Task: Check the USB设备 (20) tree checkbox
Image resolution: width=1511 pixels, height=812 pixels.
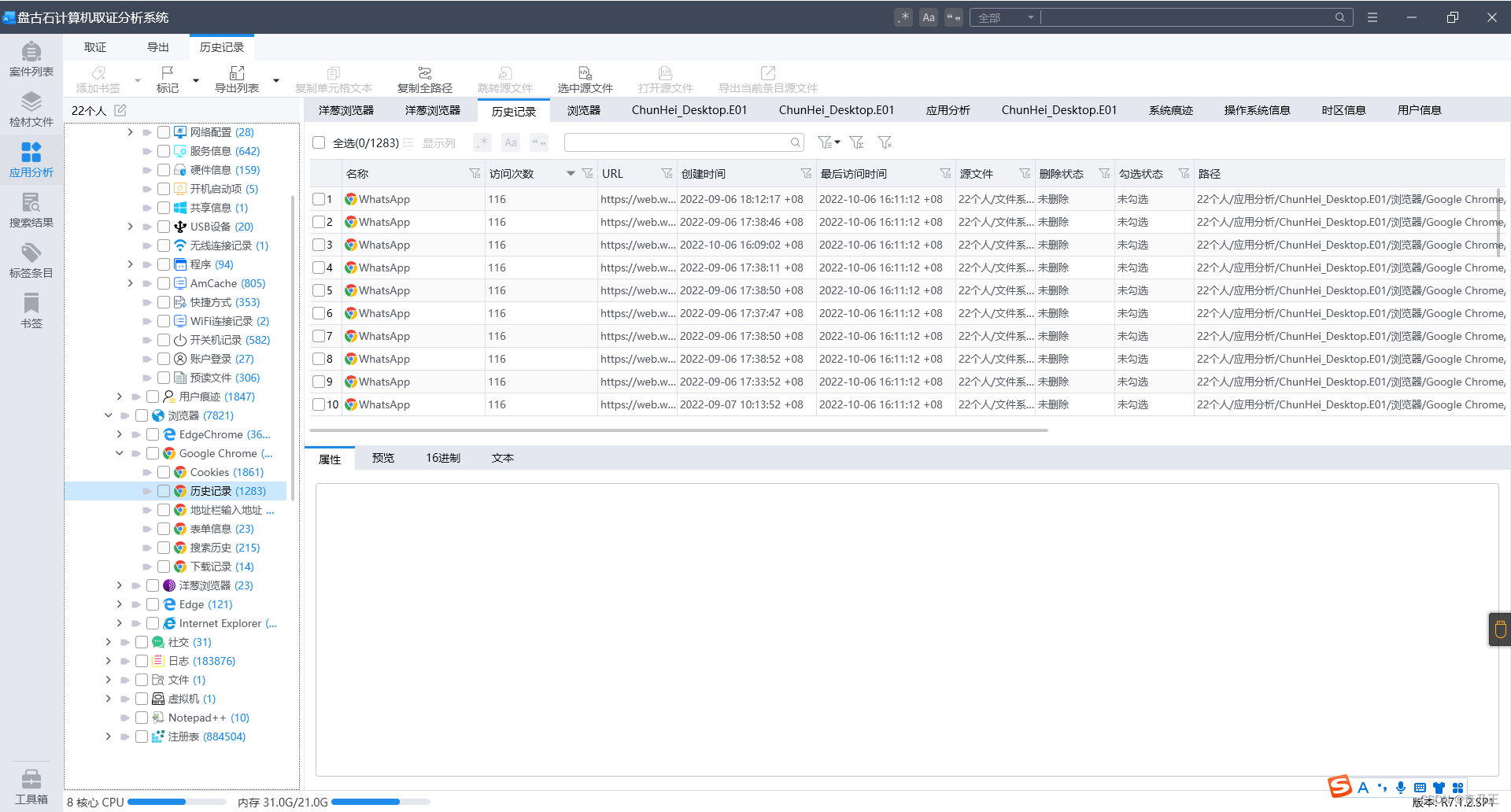Action: (164, 227)
